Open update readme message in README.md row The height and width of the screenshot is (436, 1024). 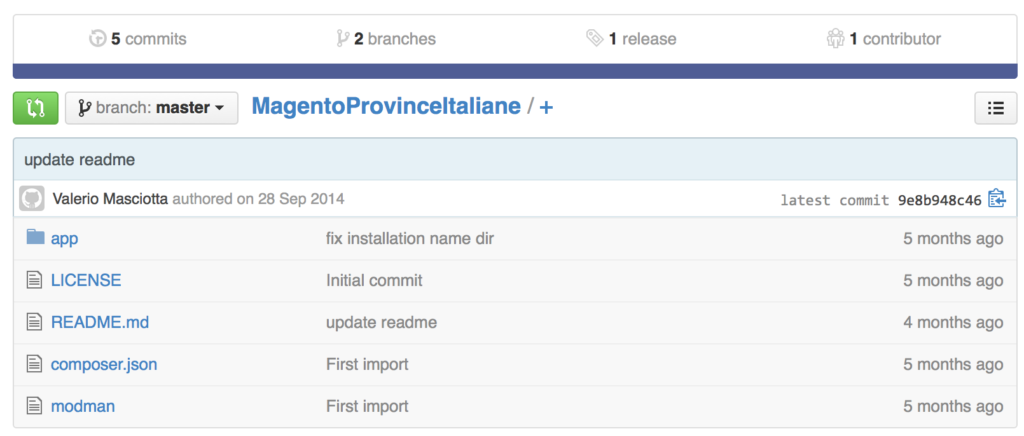(x=381, y=322)
